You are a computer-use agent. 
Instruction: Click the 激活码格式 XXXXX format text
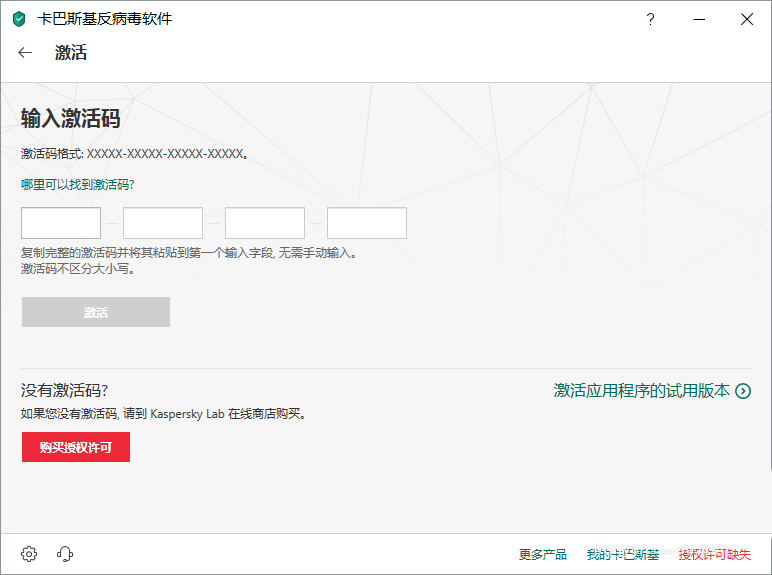pyautogui.click(x=134, y=154)
